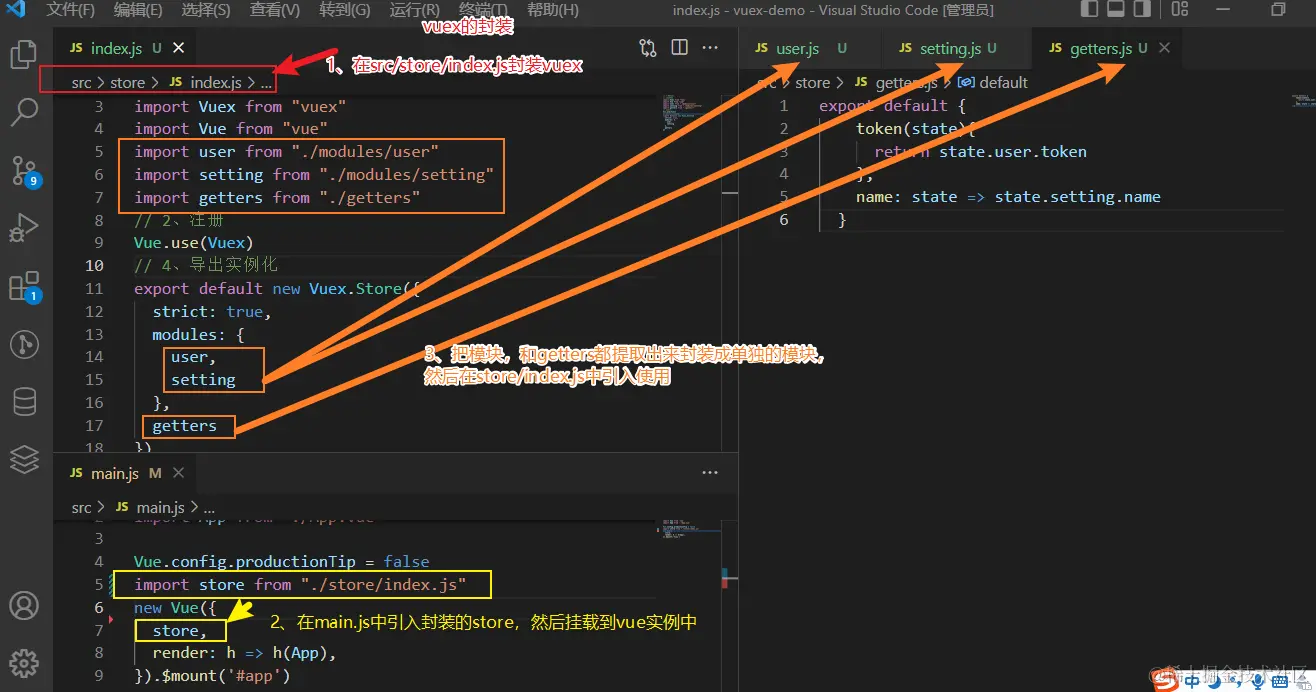Open the 文件(F) menu
This screenshot has height=692, width=1316.
(70, 10)
